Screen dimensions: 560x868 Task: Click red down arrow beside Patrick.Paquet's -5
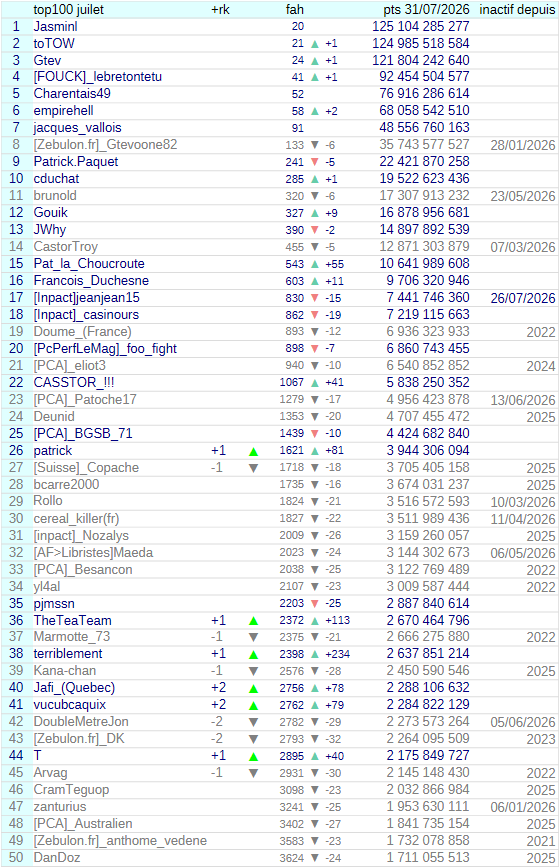[315, 162]
